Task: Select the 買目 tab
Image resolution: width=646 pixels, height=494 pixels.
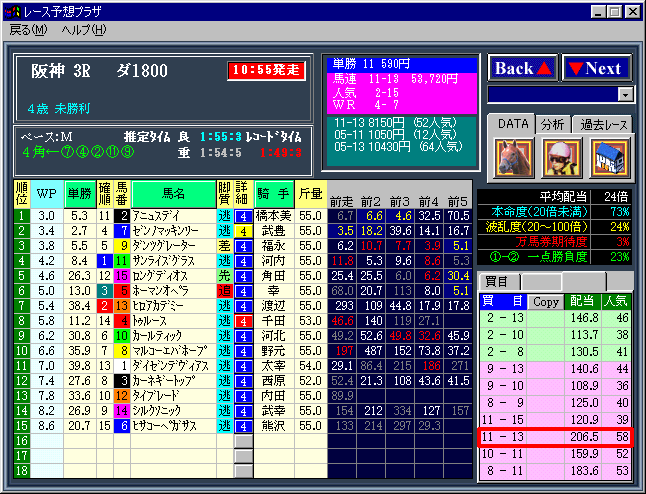Action: pos(497,281)
